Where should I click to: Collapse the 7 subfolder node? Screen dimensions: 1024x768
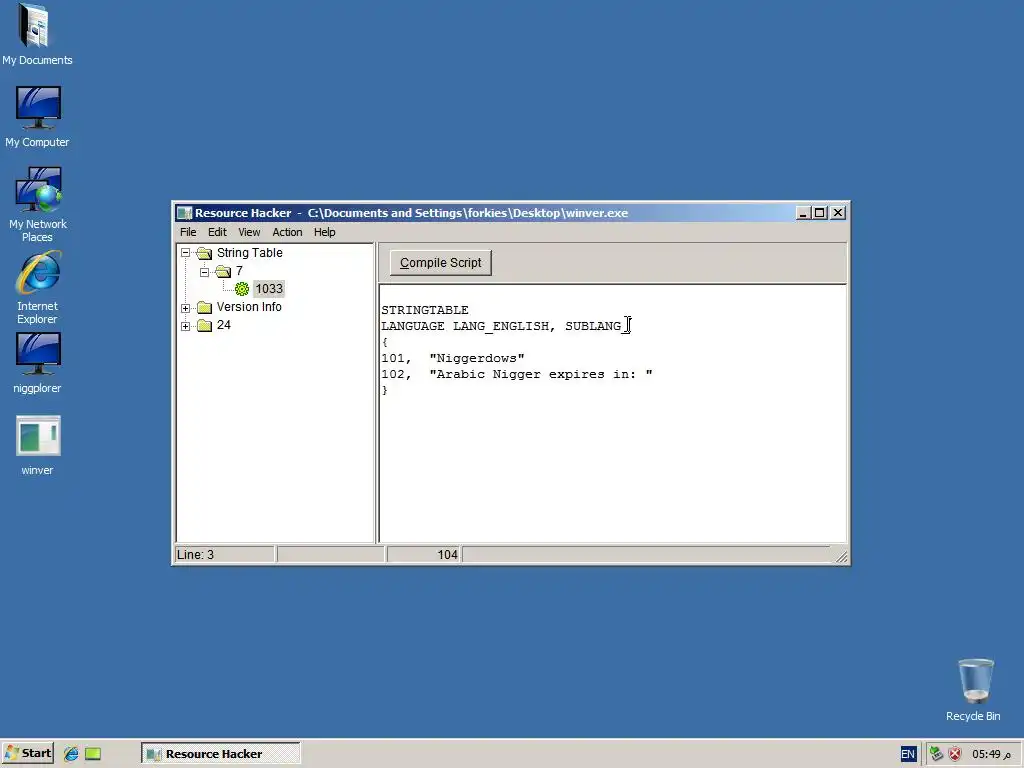tap(204, 272)
